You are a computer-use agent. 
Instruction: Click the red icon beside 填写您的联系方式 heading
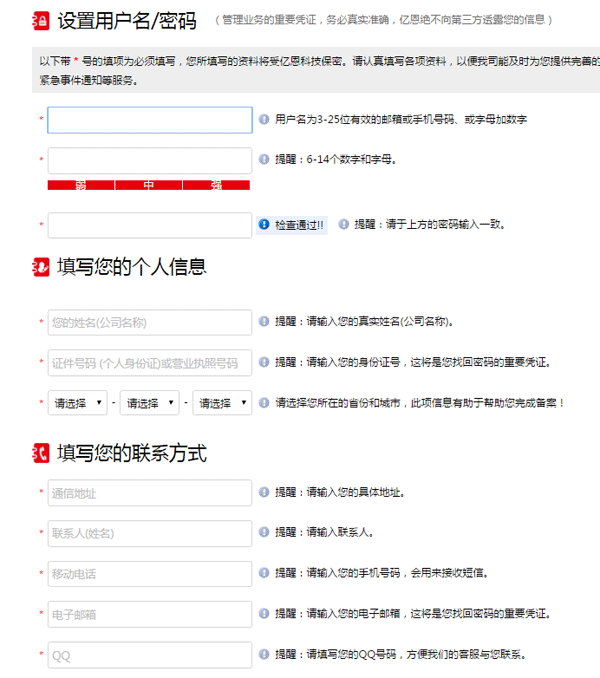click(41, 454)
